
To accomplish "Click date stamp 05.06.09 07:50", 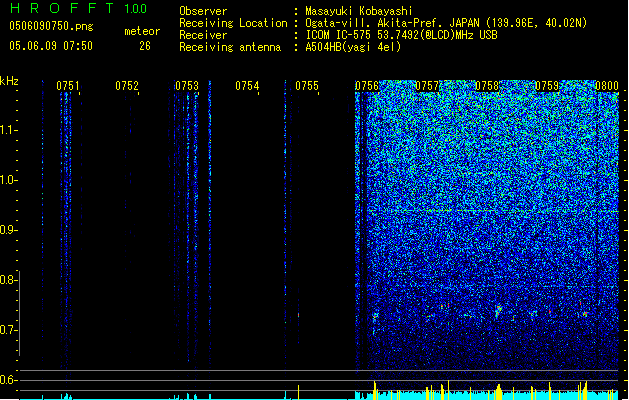I will [x=51, y=46].
